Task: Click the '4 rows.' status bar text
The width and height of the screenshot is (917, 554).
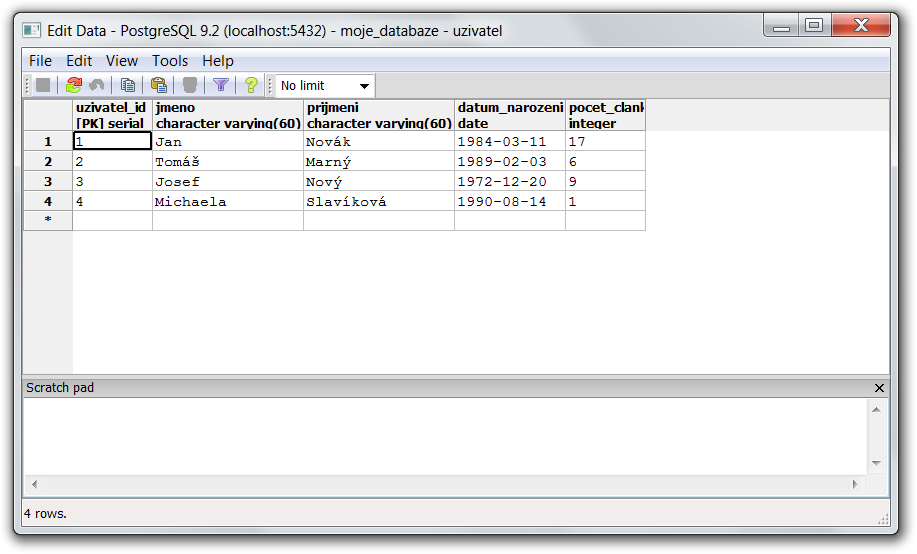Action: [x=45, y=514]
